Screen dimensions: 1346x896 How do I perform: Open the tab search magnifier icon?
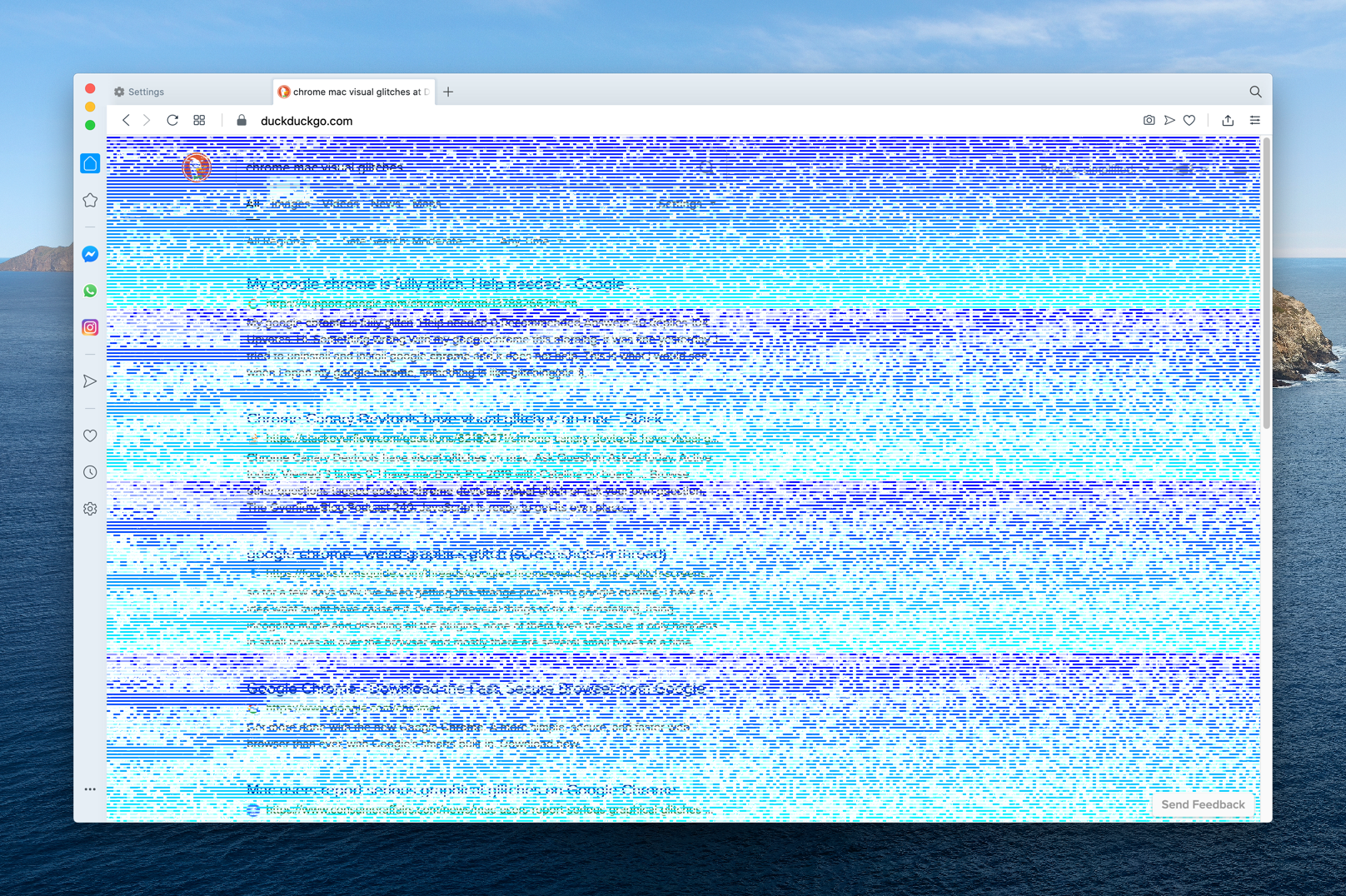[1255, 92]
